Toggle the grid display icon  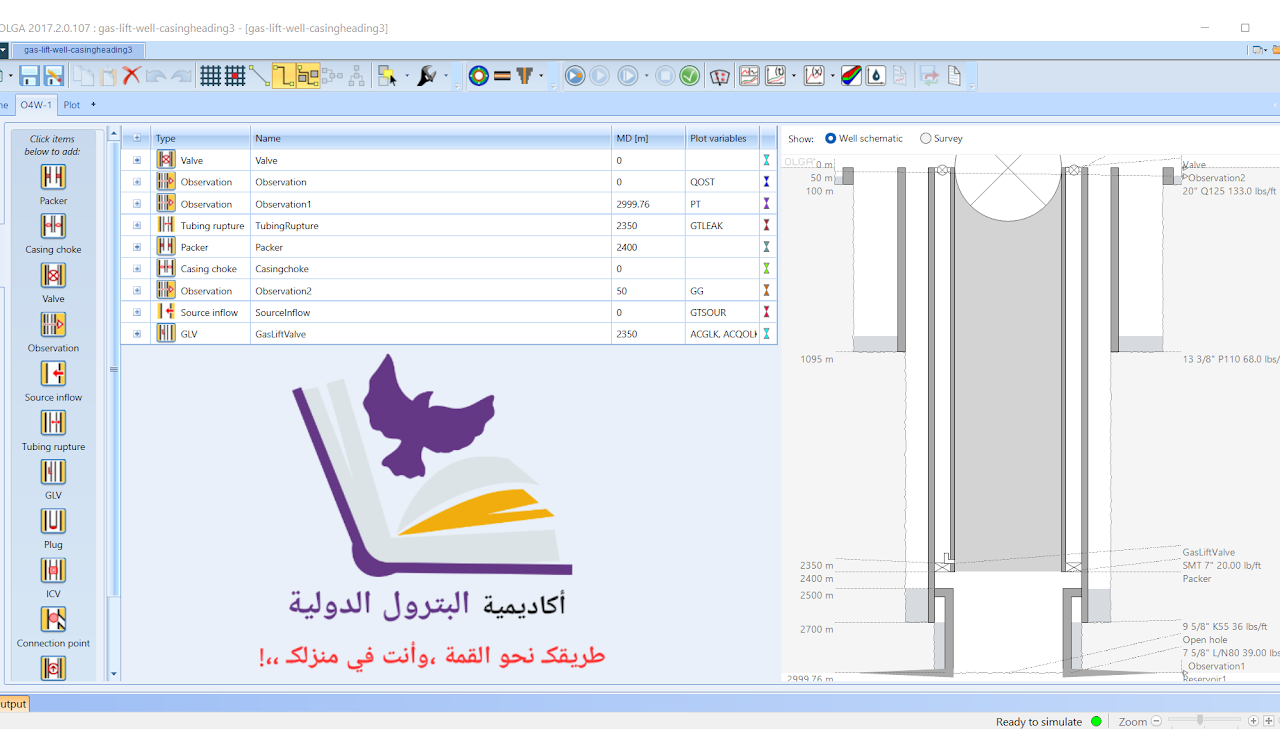click(210, 75)
